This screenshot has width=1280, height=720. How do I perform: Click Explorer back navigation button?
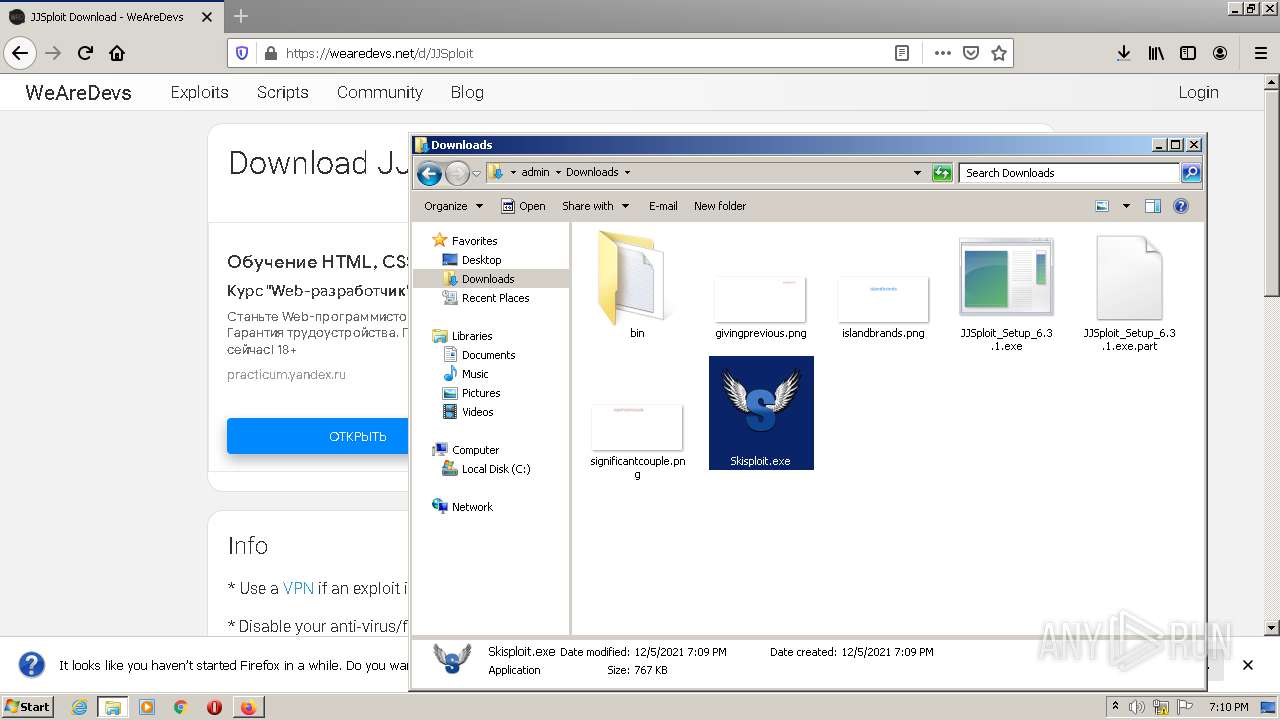point(429,173)
